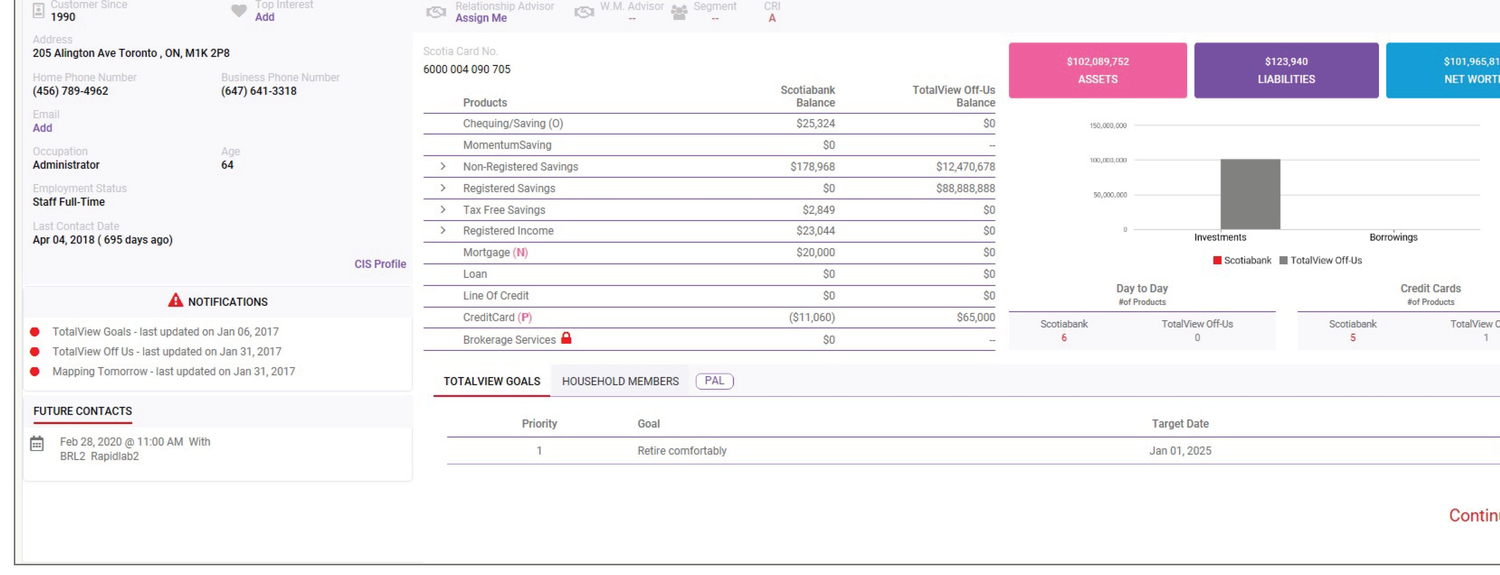Click the Future Contacts calendar icon
Viewport: 1500px width, 575px height.
click(37, 443)
